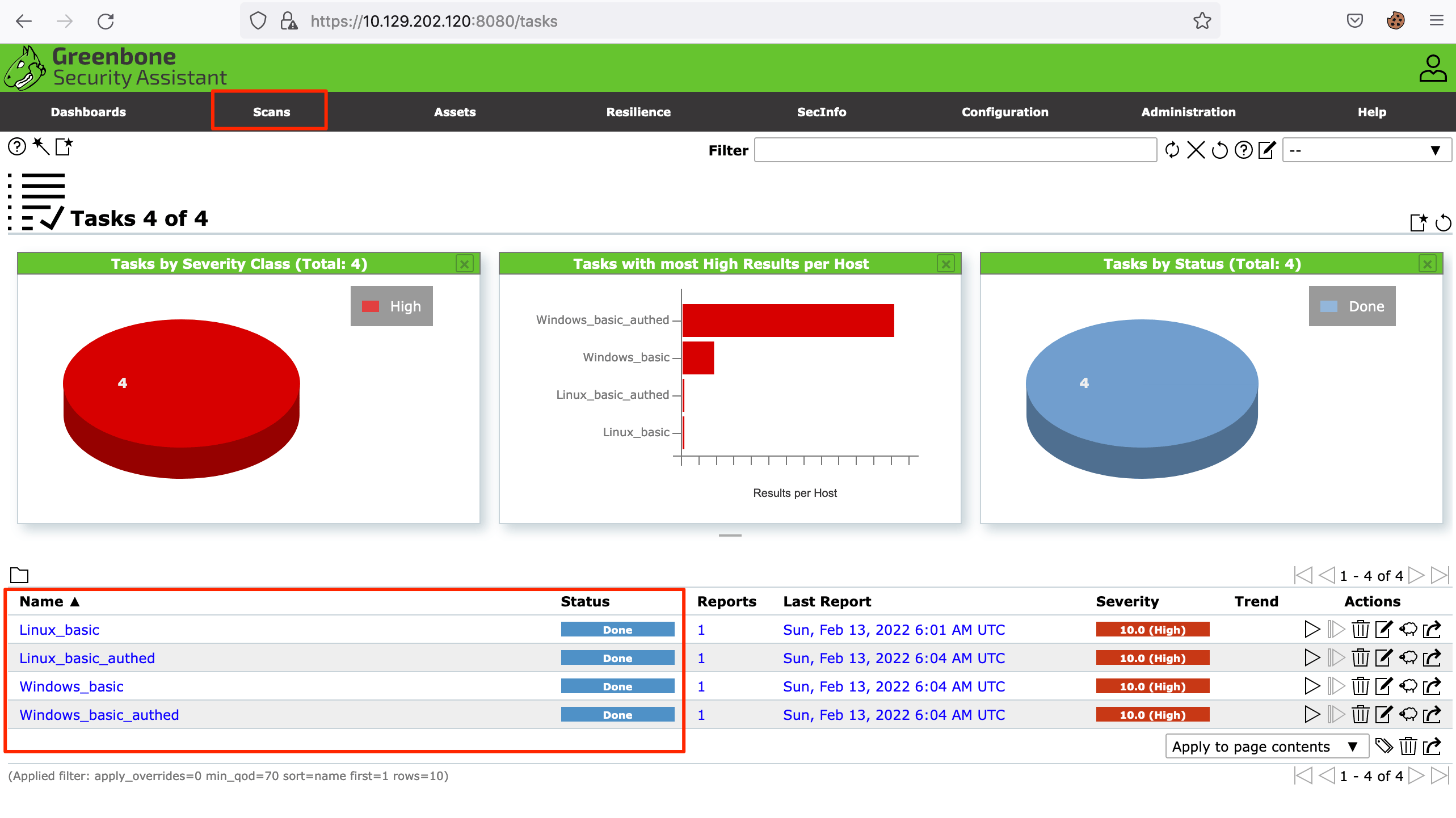Open Linux_basic last report date link
Screen dimensions: 1456x818
coord(894,630)
